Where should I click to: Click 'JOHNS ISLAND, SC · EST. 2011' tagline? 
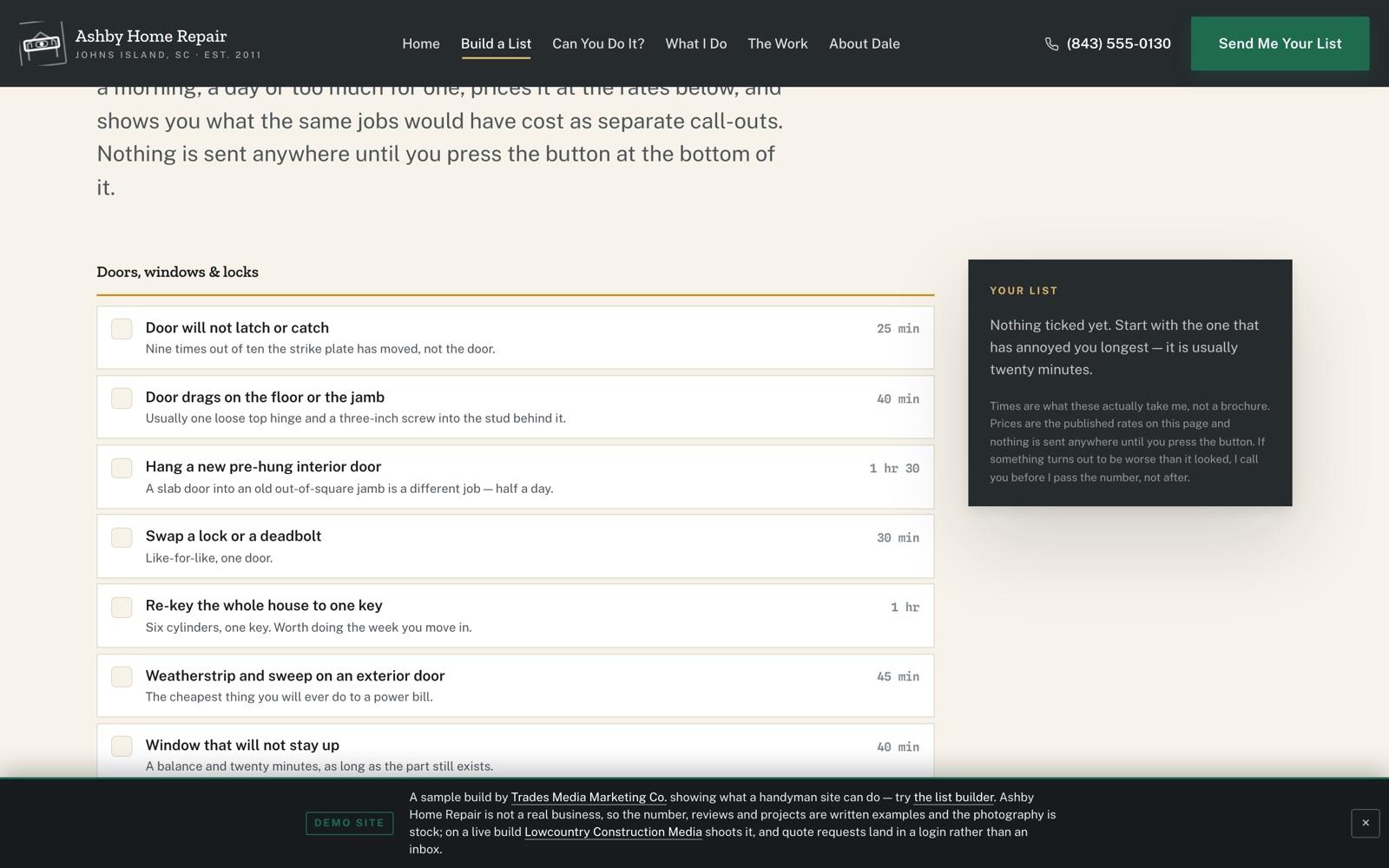(x=168, y=55)
